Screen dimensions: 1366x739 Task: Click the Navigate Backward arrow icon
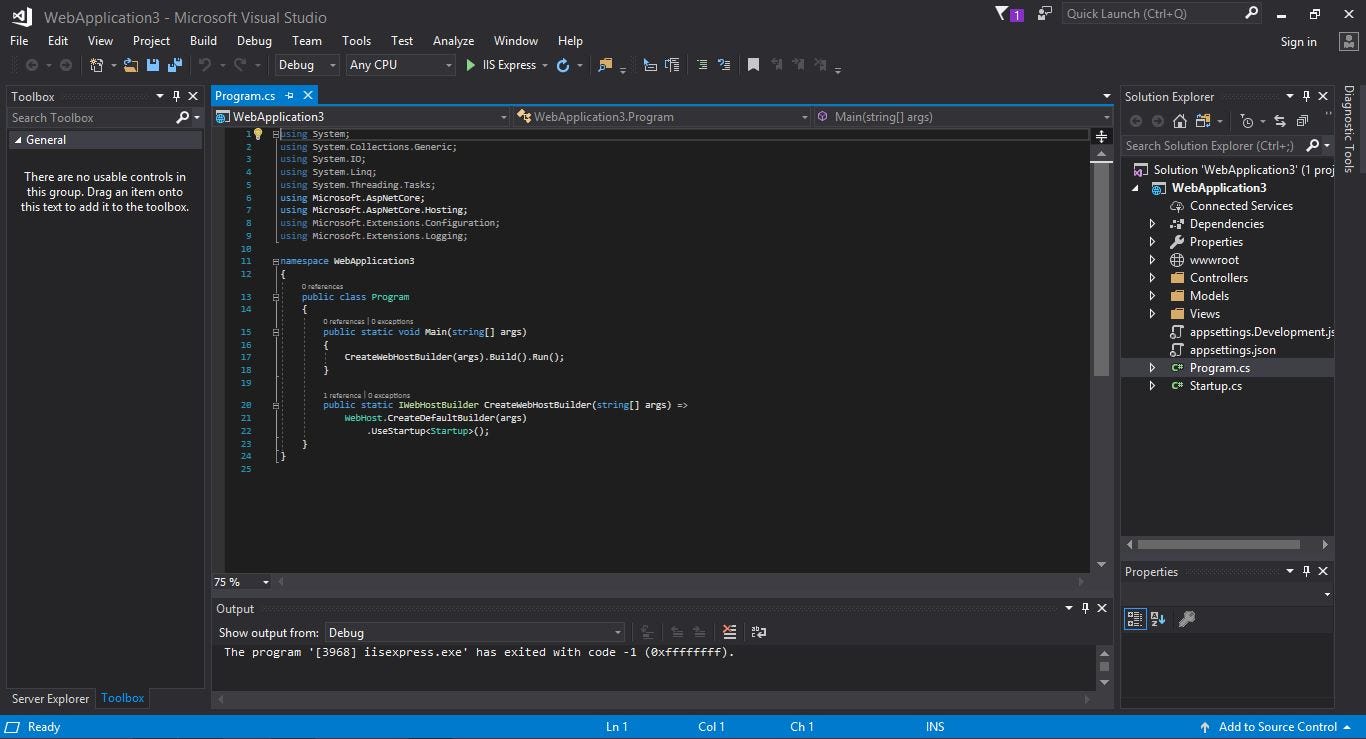(x=31, y=65)
